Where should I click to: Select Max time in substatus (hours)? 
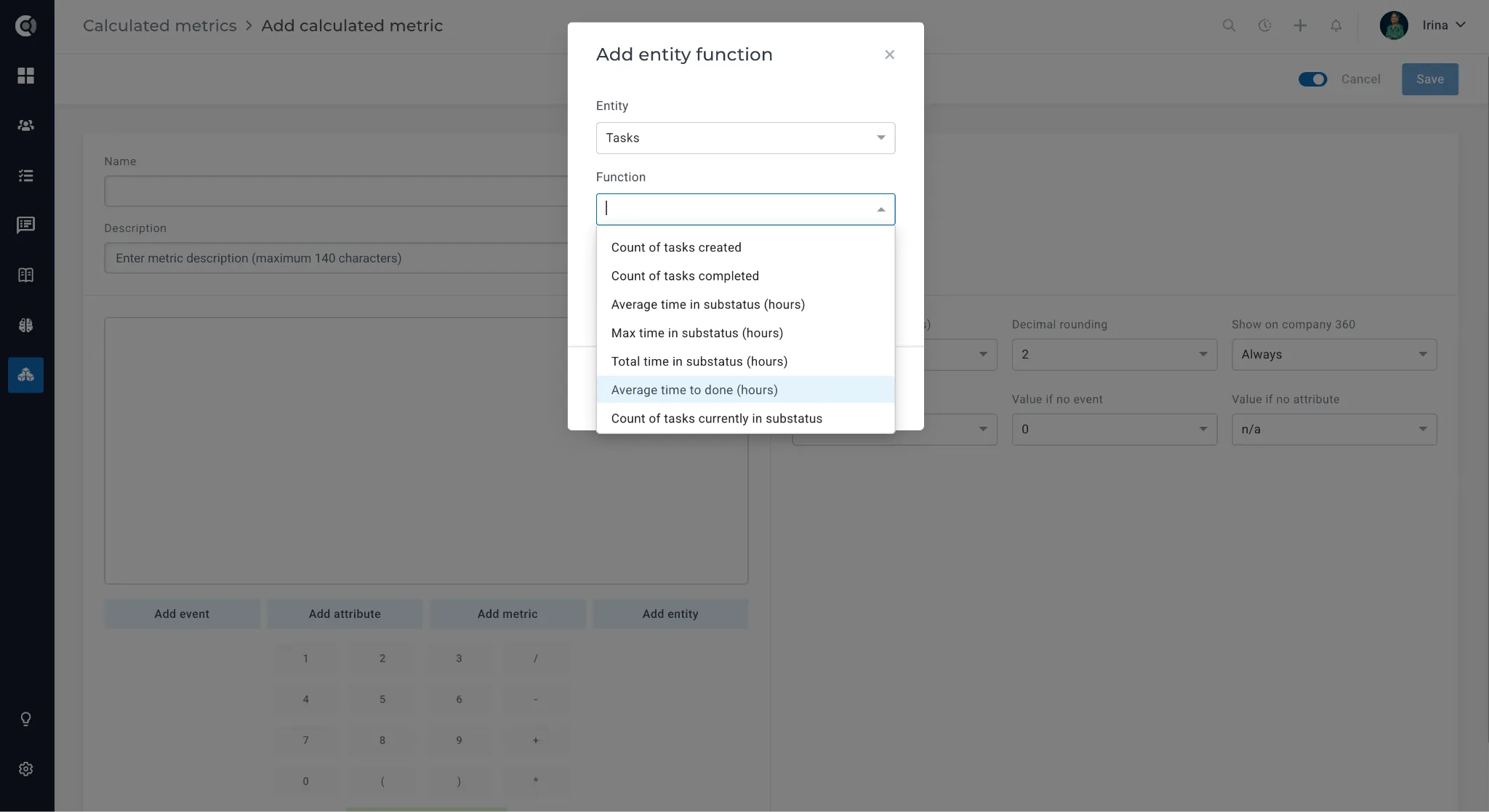click(745, 333)
